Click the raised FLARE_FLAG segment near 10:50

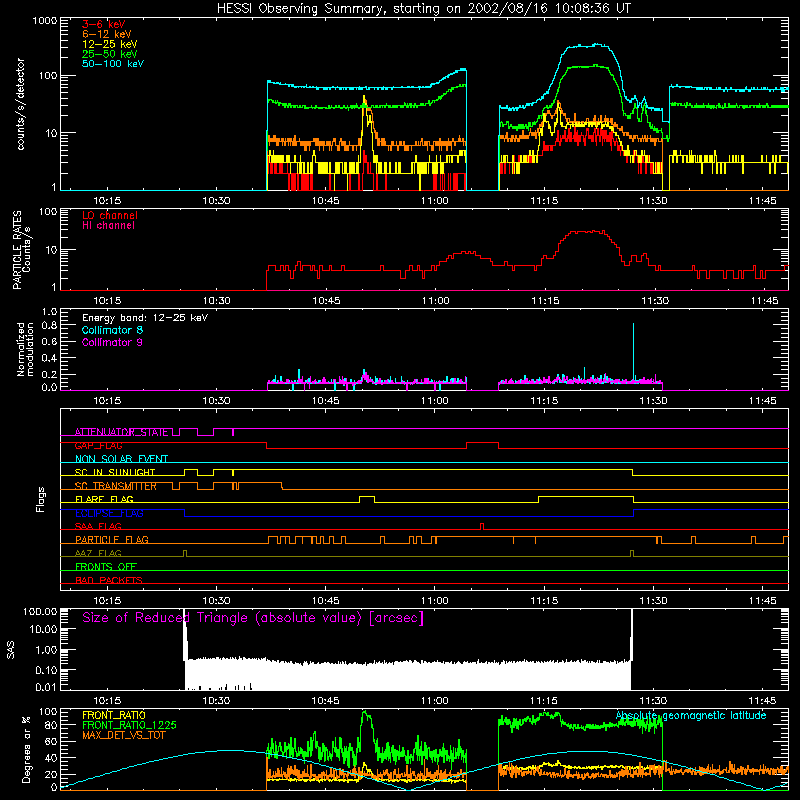[x=367, y=496]
